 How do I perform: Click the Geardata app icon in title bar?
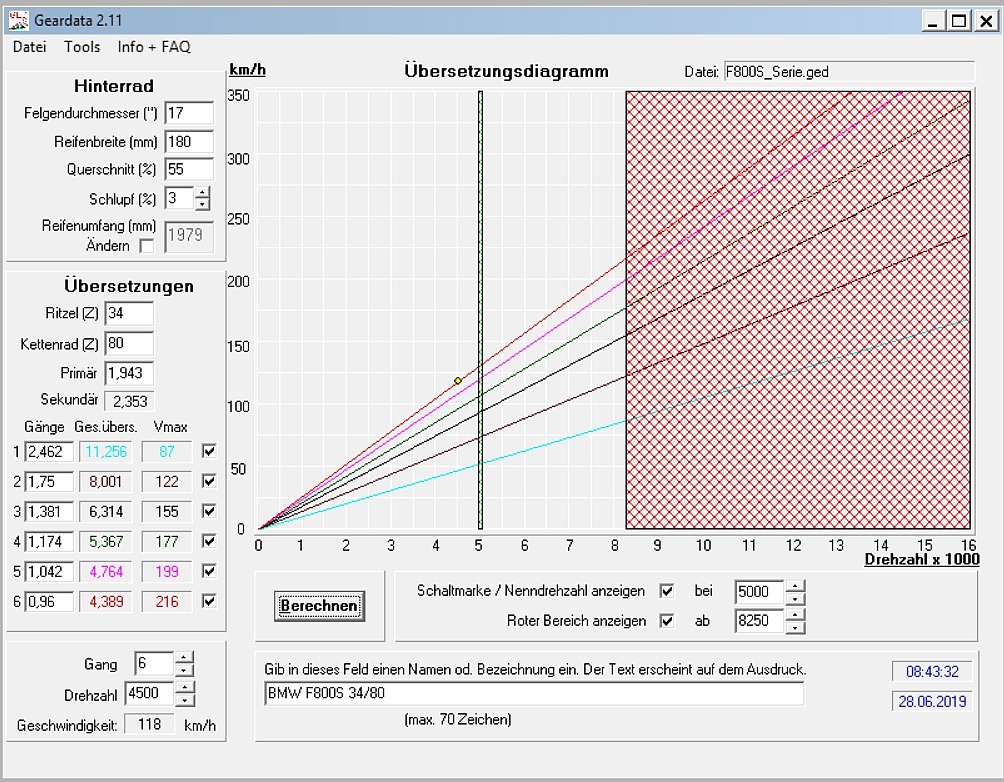coord(18,20)
